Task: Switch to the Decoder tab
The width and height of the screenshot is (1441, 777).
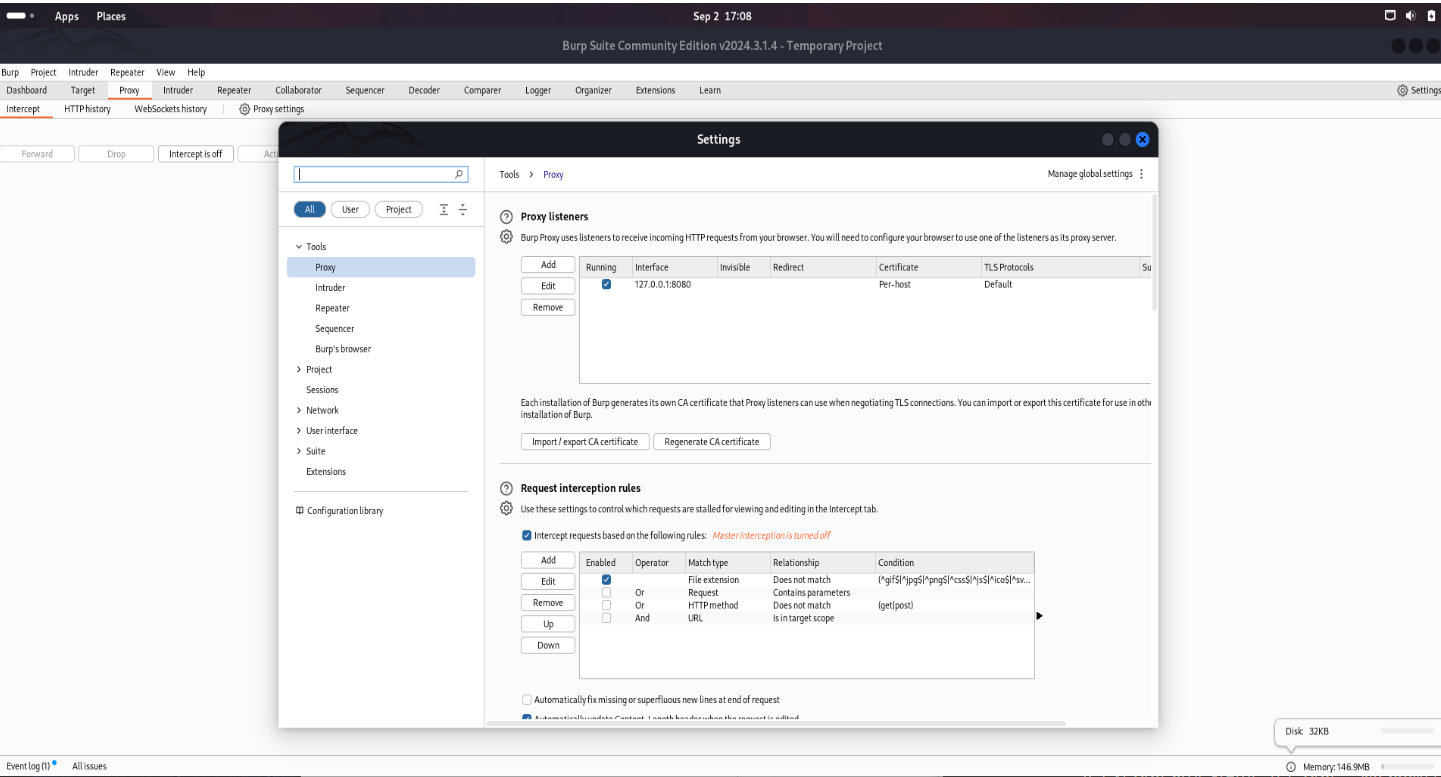Action: (x=424, y=90)
